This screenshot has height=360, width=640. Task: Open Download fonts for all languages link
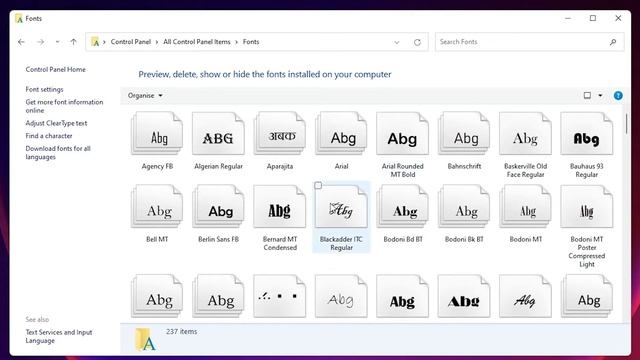pyautogui.click(x=58, y=153)
